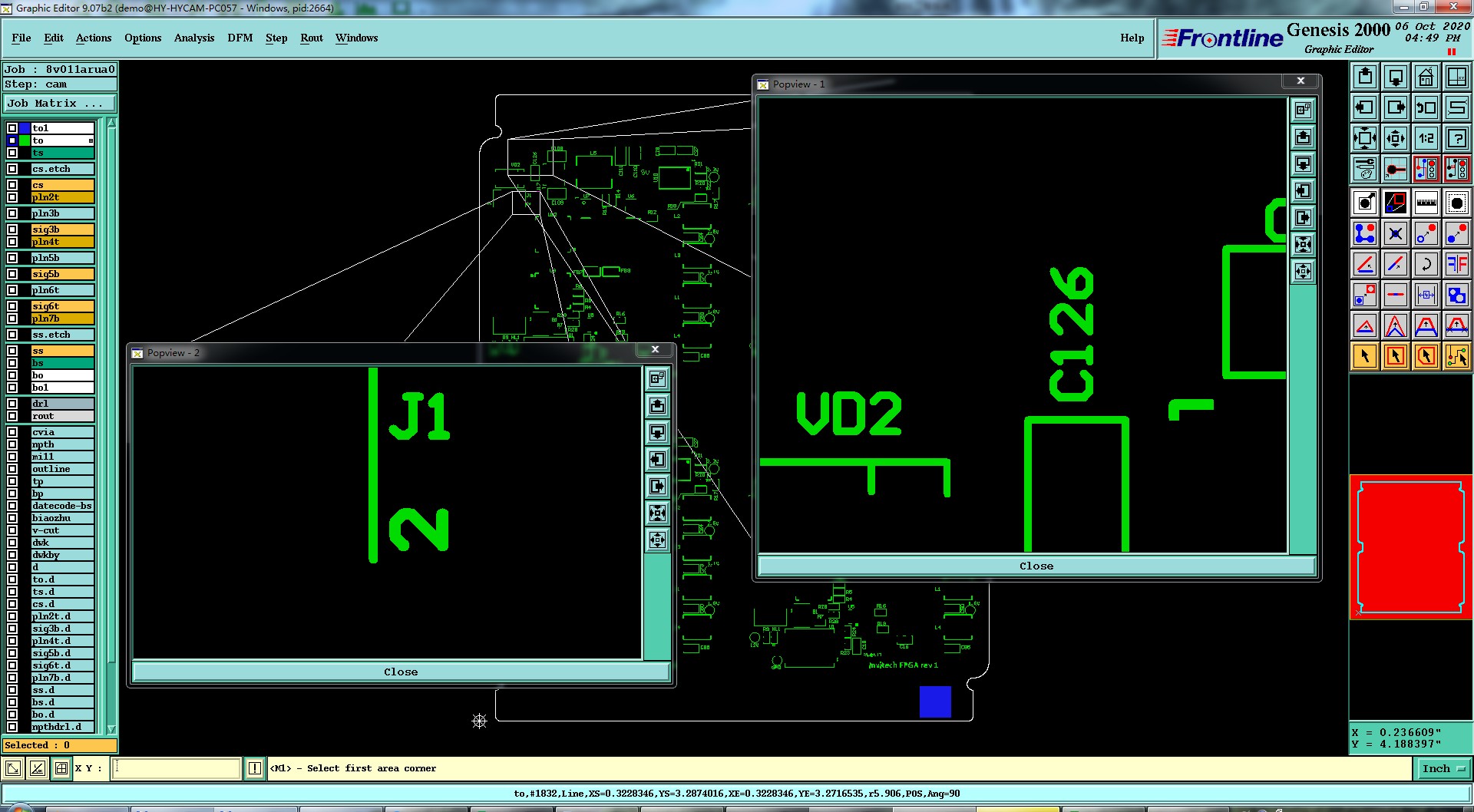This screenshot has height=812, width=1474.
Task: Open the DFM menu
Action: pyautogui.click(x=240, y=38)
